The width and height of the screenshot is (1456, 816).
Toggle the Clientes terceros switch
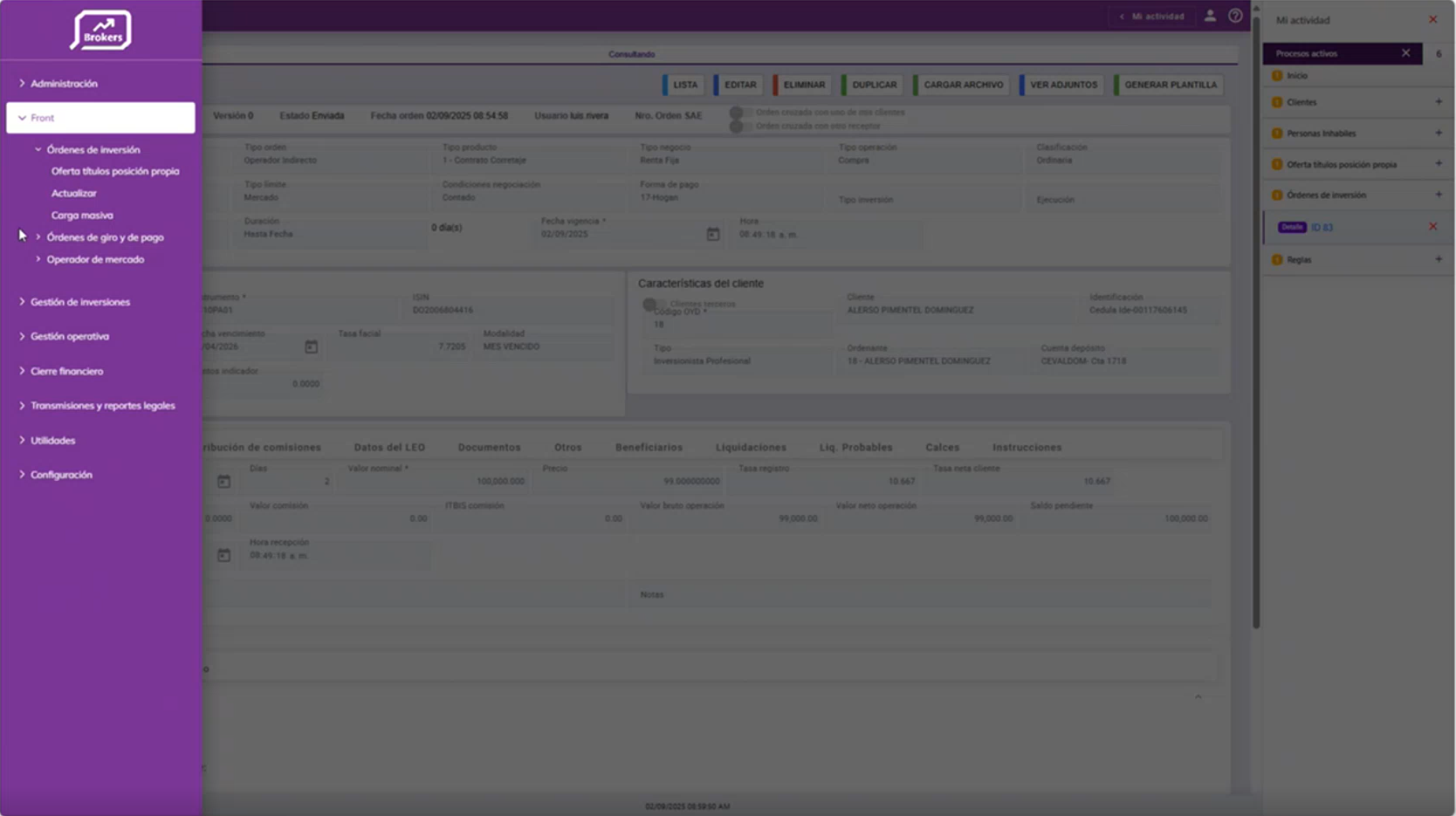point(651,304)
